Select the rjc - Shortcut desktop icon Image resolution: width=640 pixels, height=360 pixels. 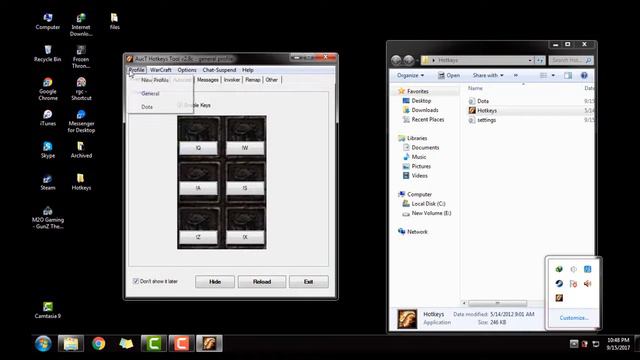(x=81, y=89)
